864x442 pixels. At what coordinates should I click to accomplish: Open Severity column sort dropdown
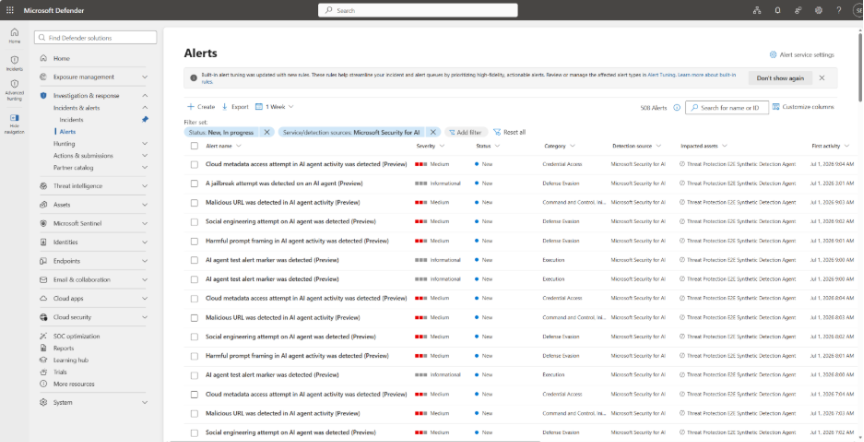(442, 146)
